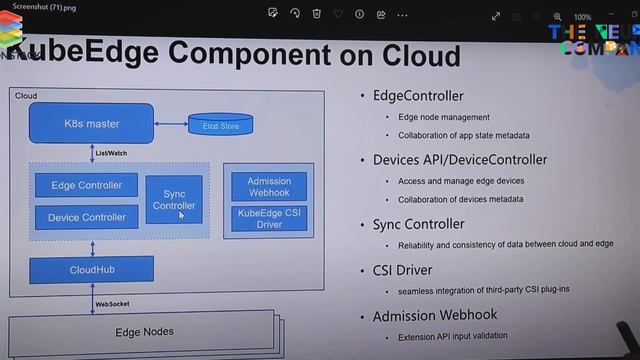Select the Edge Controller diagram box

[x=87, y=185]
